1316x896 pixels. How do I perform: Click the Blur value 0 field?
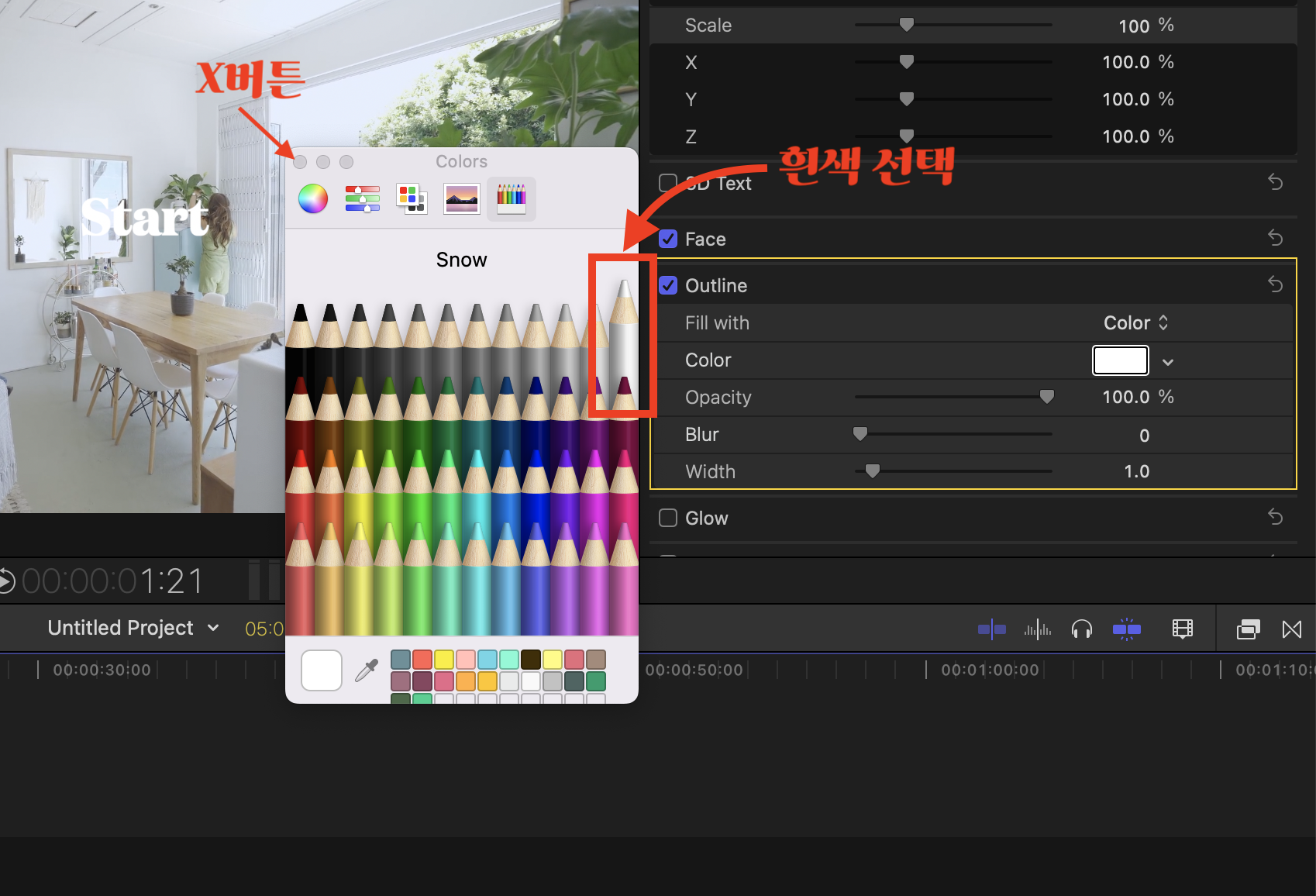coord(1144,436)
